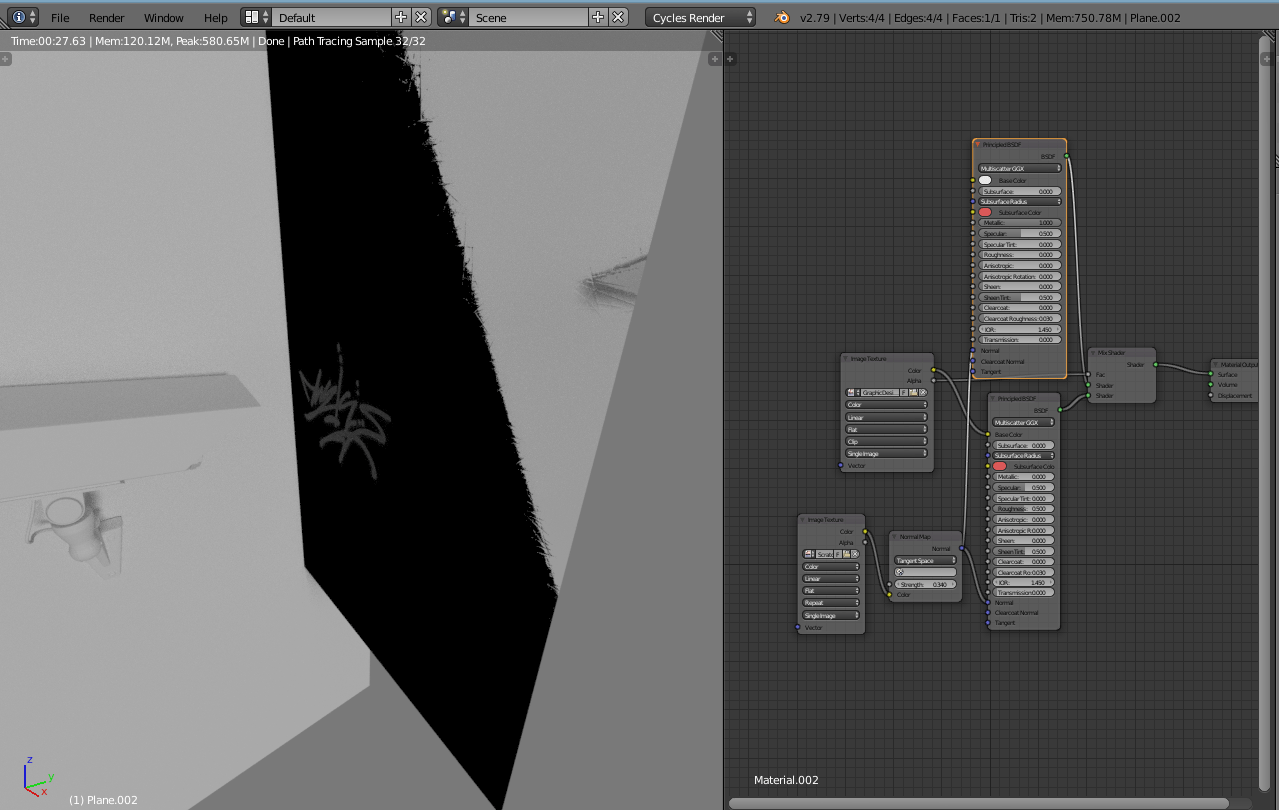Pick Subsurface Color swatch in lower Principled BSDF
This screenshot has width=1279, height=810.
(1000, 466)
